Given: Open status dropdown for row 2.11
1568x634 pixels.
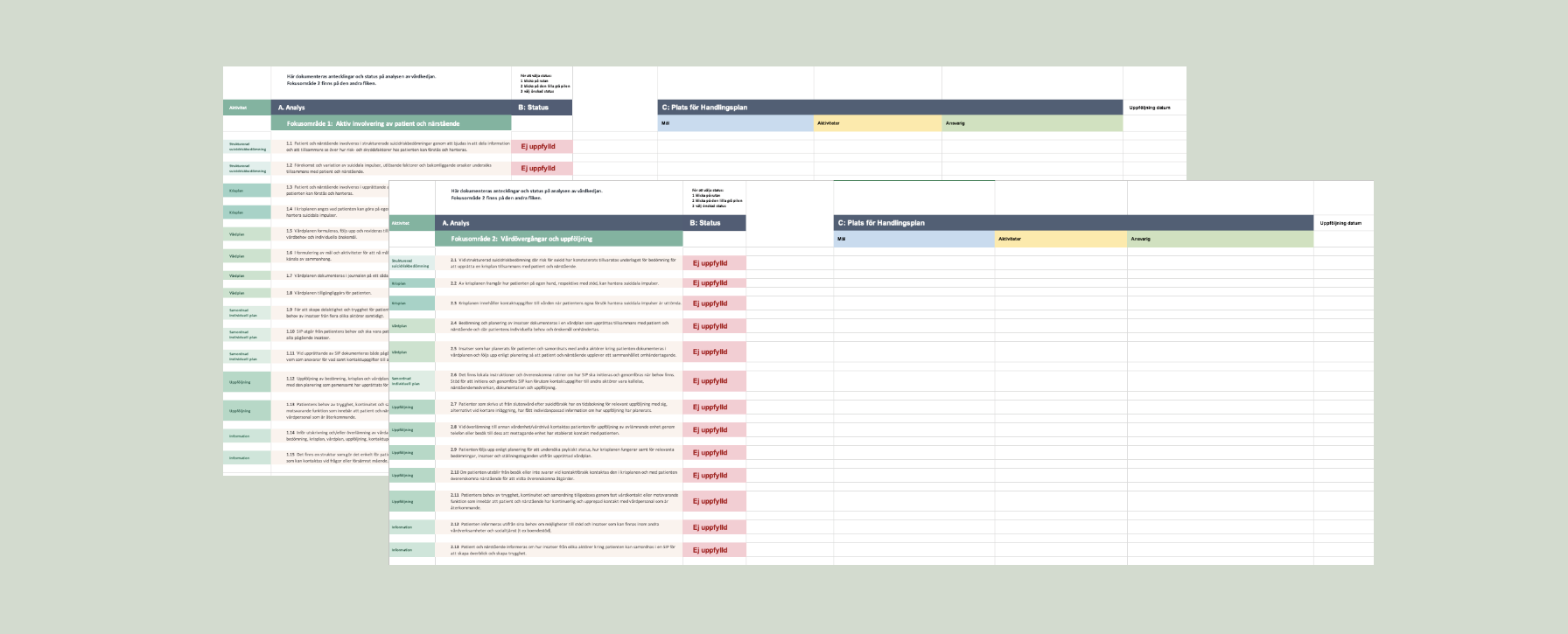Looking at the screenshot, I should pyautogui.click(x=714, y=501).
